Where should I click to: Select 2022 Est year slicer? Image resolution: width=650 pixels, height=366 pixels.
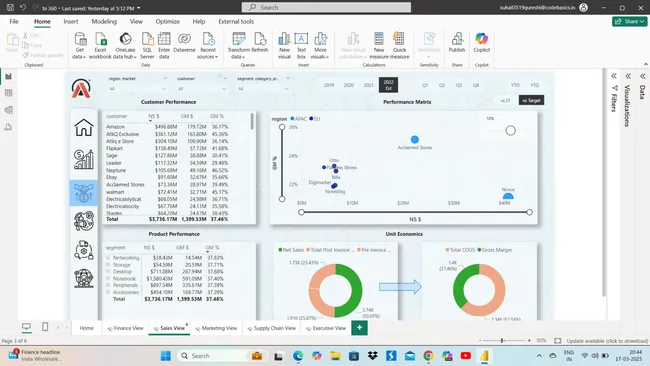388,85
